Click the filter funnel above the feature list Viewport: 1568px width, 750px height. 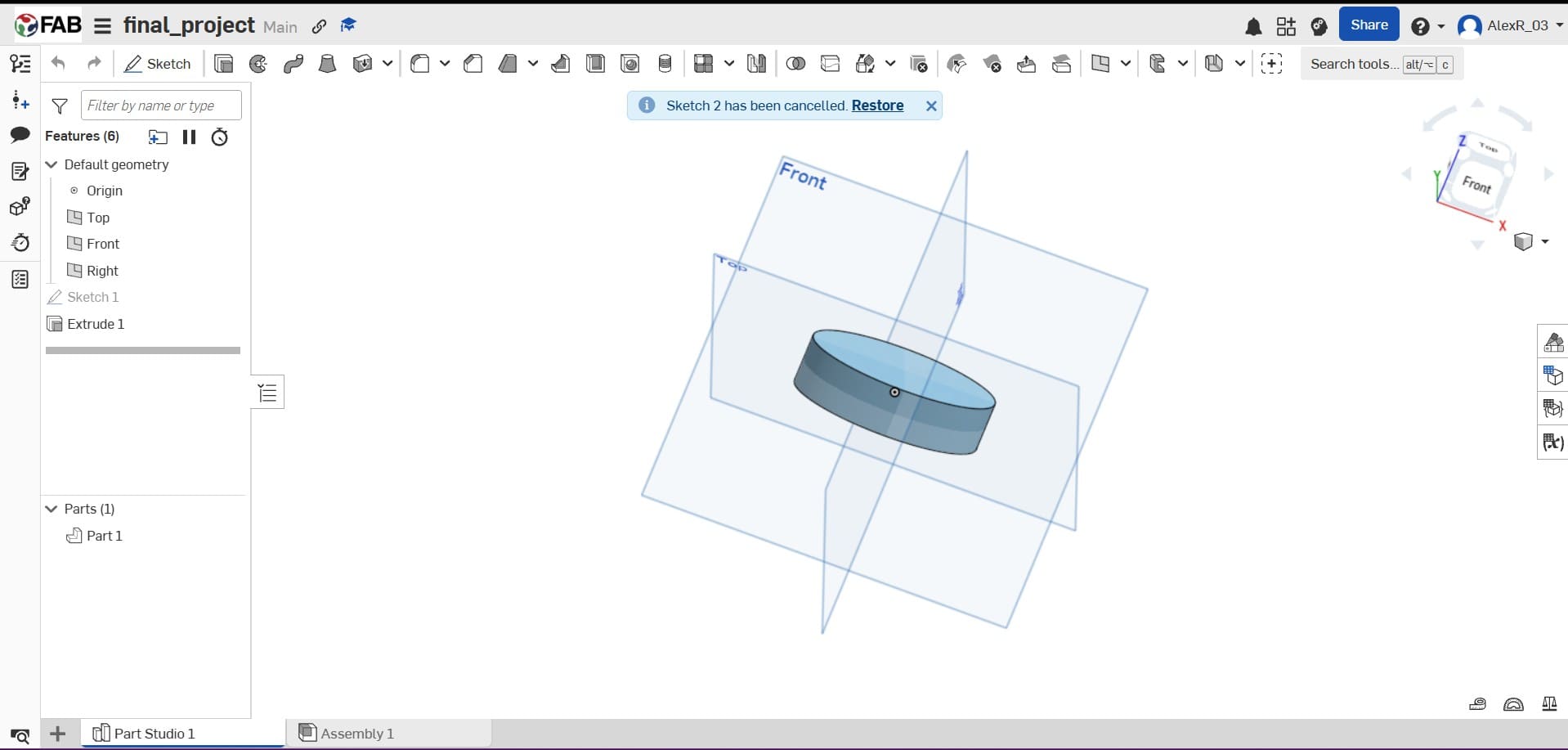tap(60, 105)
